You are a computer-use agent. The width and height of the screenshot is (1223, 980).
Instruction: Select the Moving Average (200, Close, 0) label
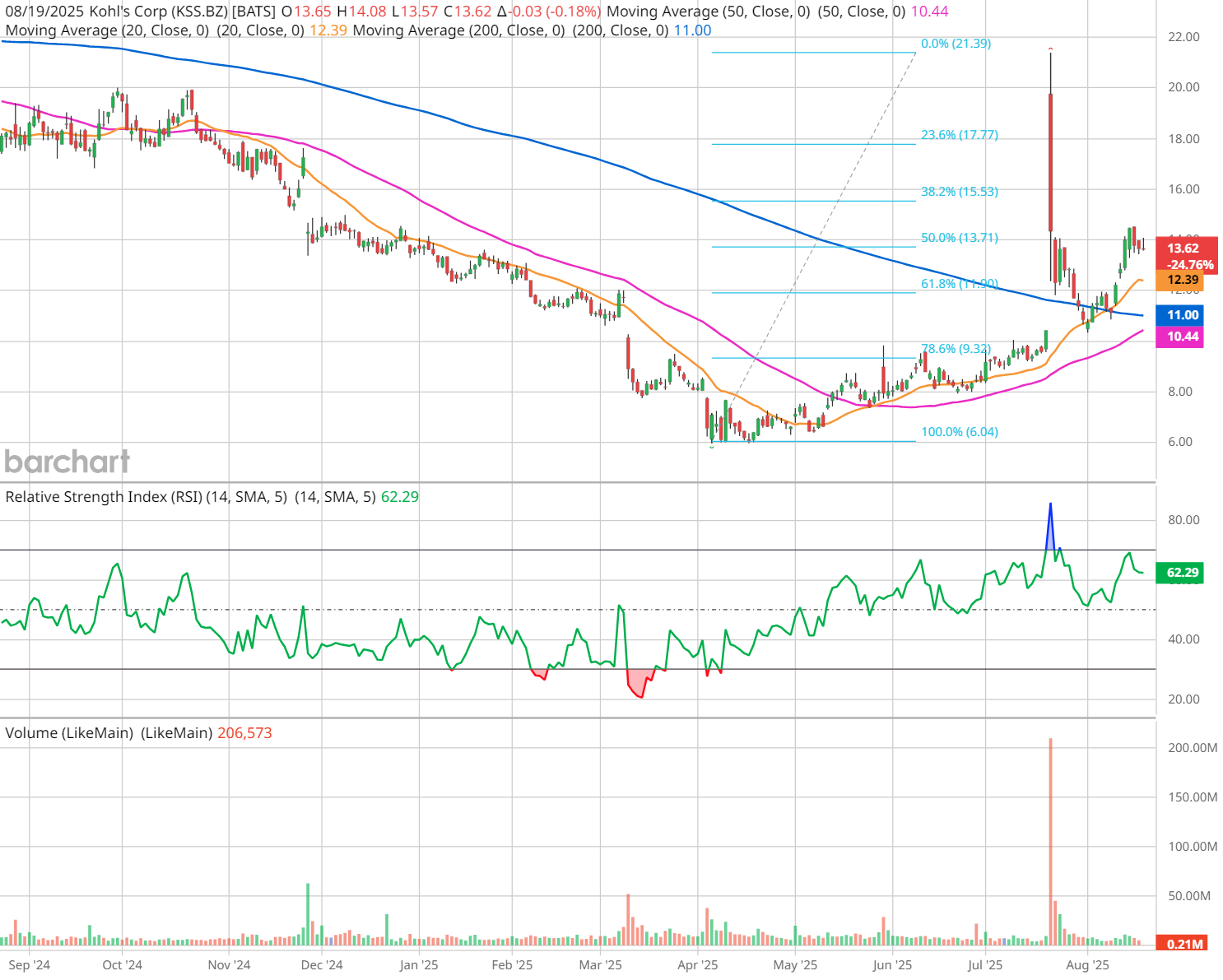click(458, 30)
